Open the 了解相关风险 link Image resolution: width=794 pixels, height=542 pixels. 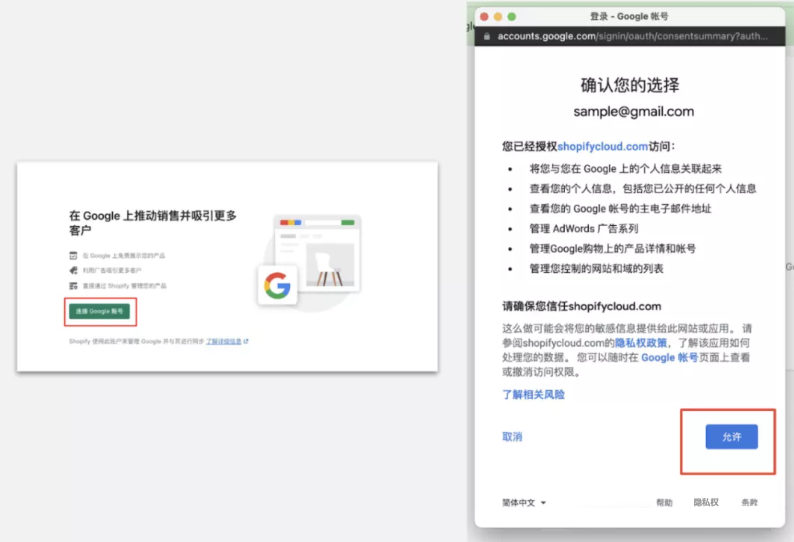click(x=533, y=395)
